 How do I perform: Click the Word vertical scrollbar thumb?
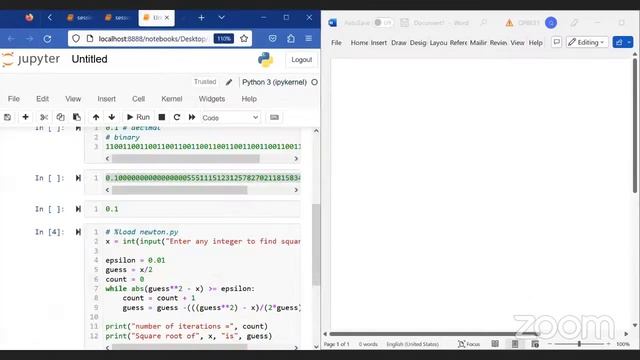(635, 126)
